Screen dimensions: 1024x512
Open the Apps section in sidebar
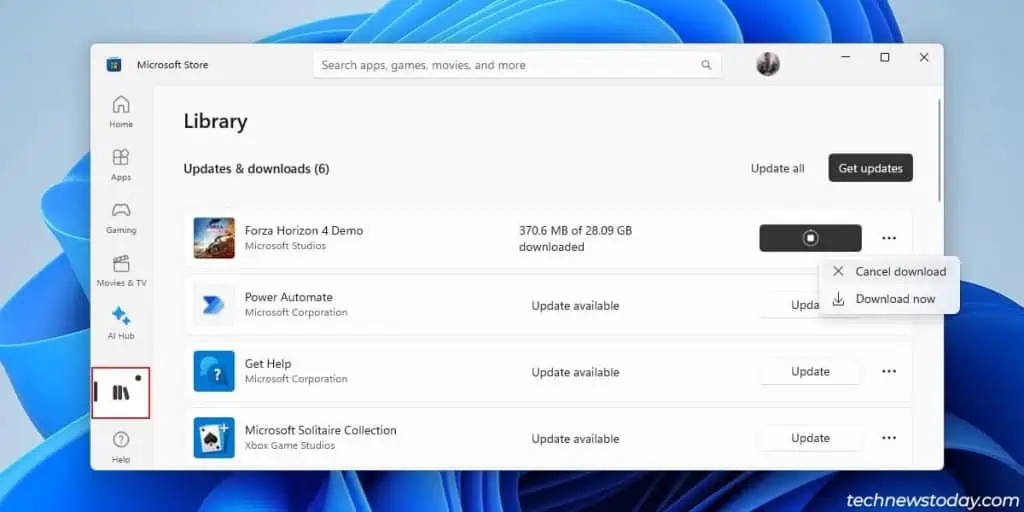(121, 165)
